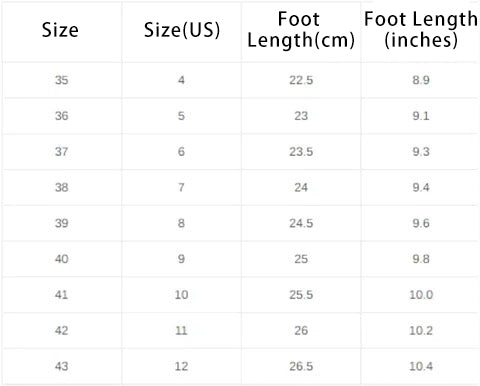This screenshot has height=386, width=480.
Task: Click the 24.5 cm cell
Action: (301, 223)
